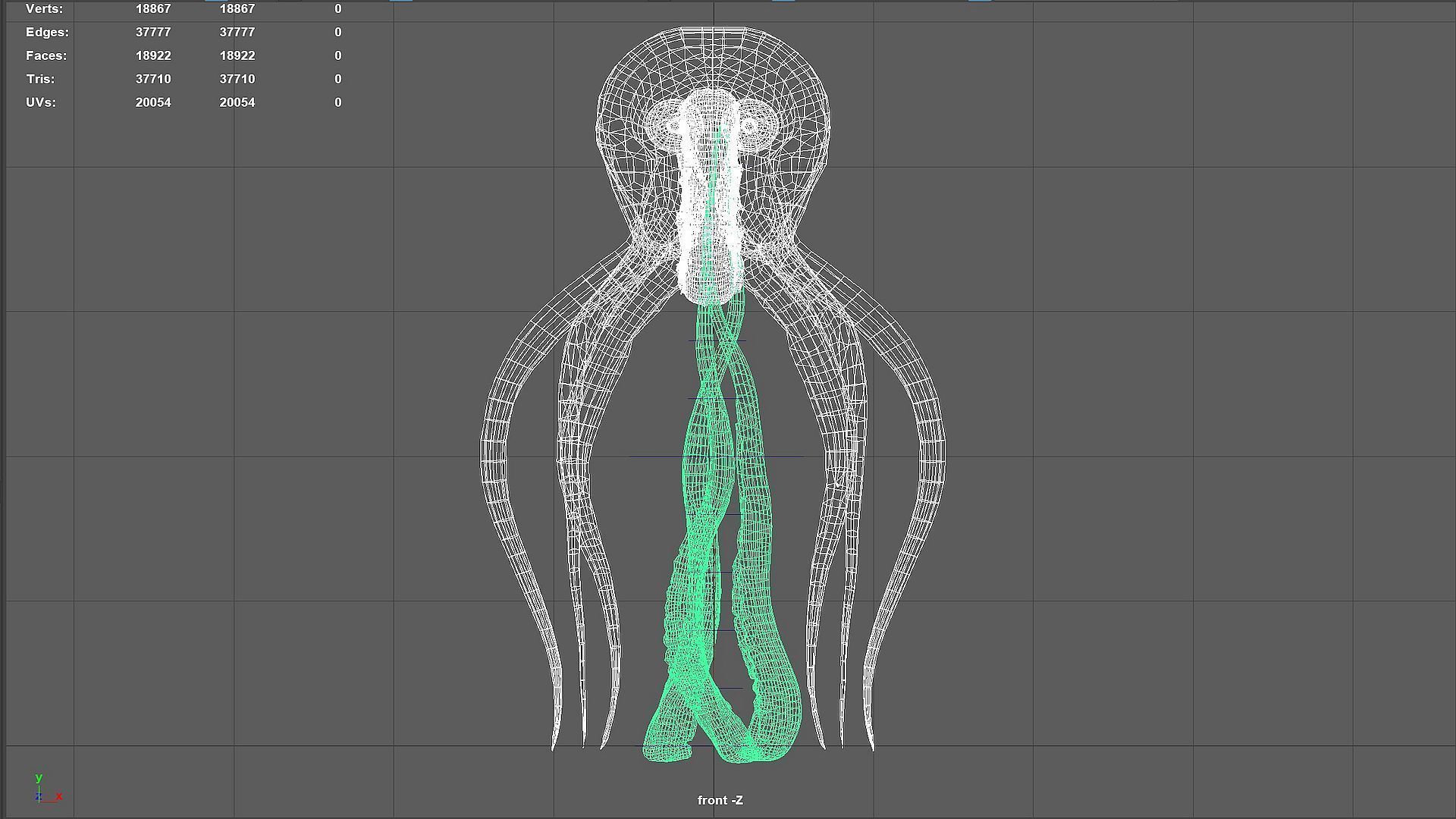Click the first 37777 Edges value

(x=153, y=32)
